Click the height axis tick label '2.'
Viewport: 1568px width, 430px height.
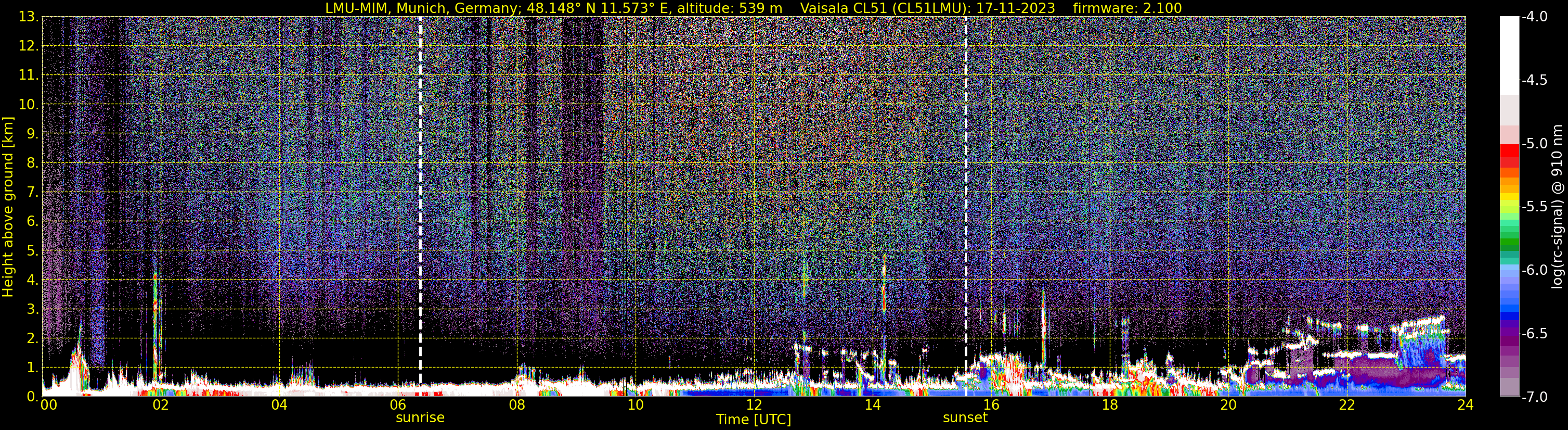[x=33, y=339]
